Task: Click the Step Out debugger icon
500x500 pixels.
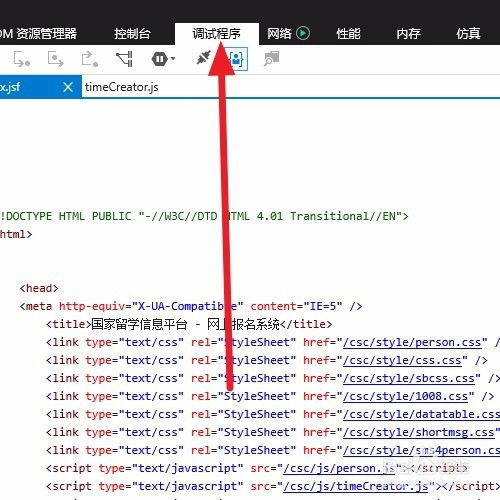Action: tap(89, 59)
